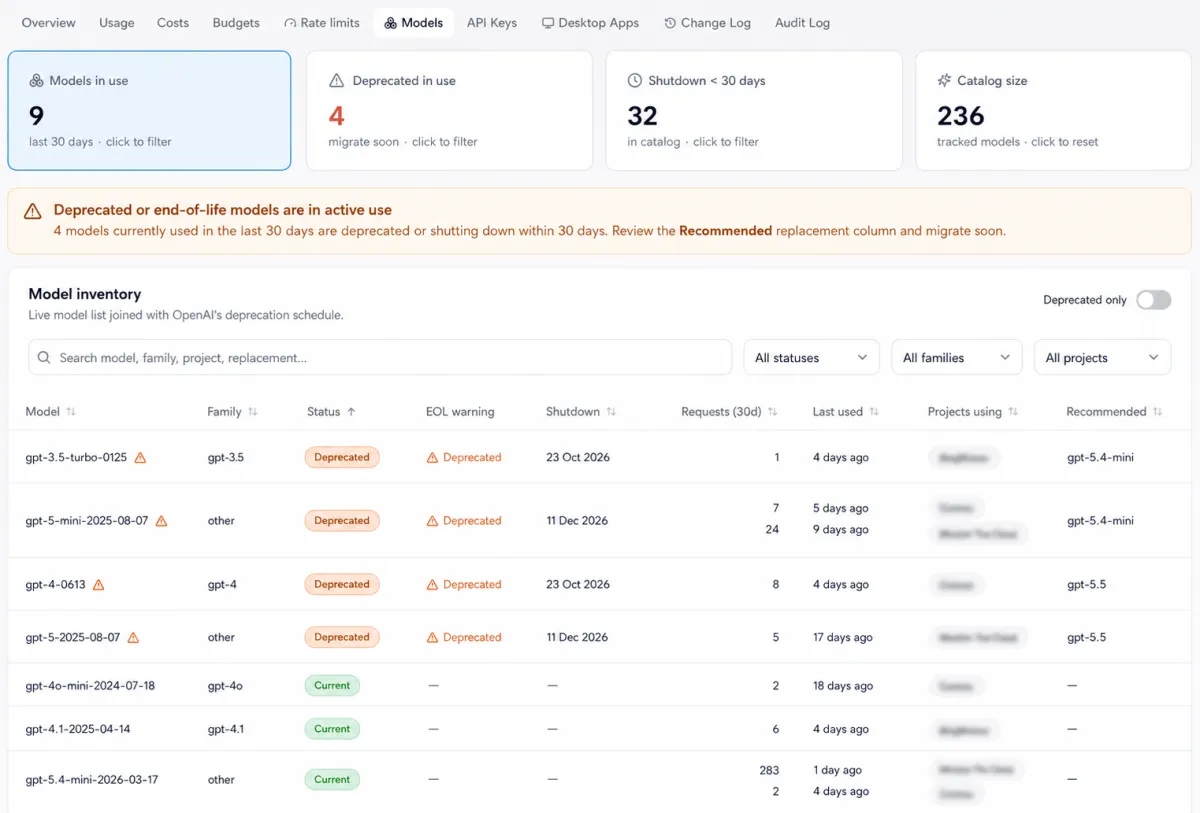The width and height of the screenshot is (1200, 813).
Task: Click EOL Deprecated warning in gpt-5-mini row
Action: click(x=464, y=521)
